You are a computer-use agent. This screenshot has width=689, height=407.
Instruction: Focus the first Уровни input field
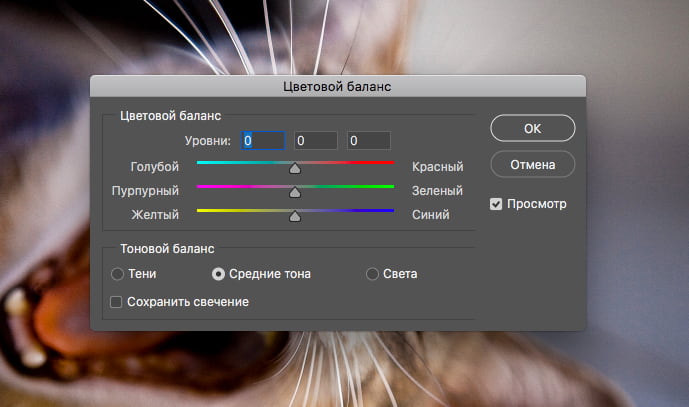(263, 141)
